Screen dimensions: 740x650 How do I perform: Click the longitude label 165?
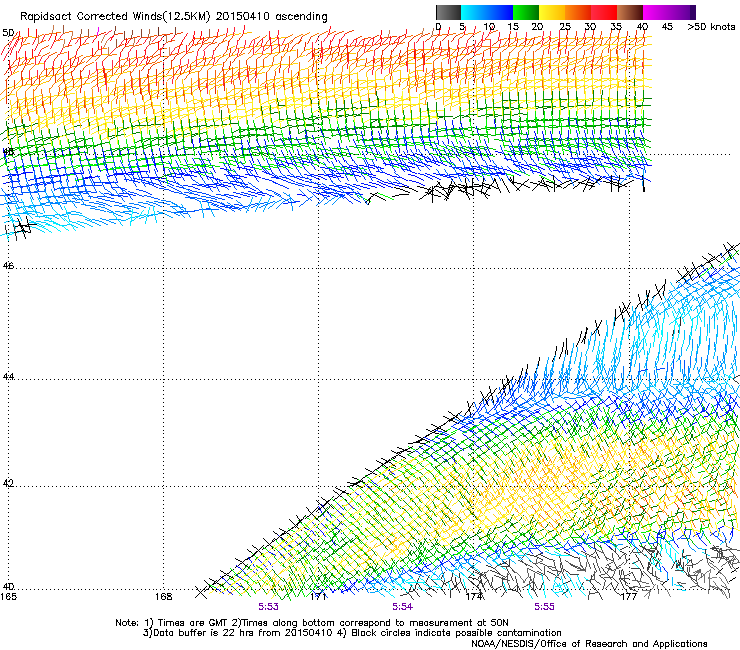[x=8, y=597]
